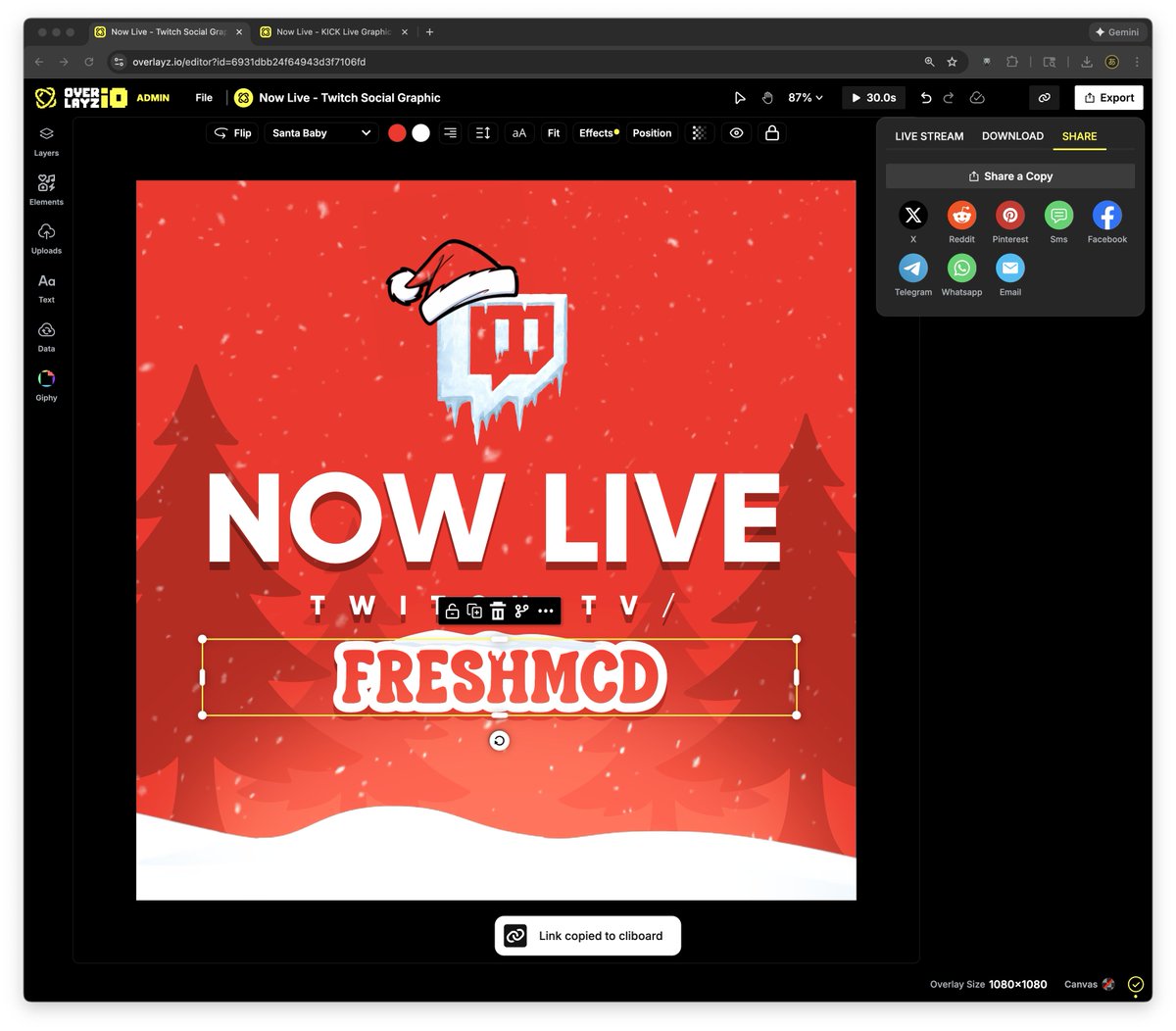The height and width of the screenshot is (1031, 1176).
Task: Switch to the KICK Live Graphic browser tab
Action: click(332, 32)
